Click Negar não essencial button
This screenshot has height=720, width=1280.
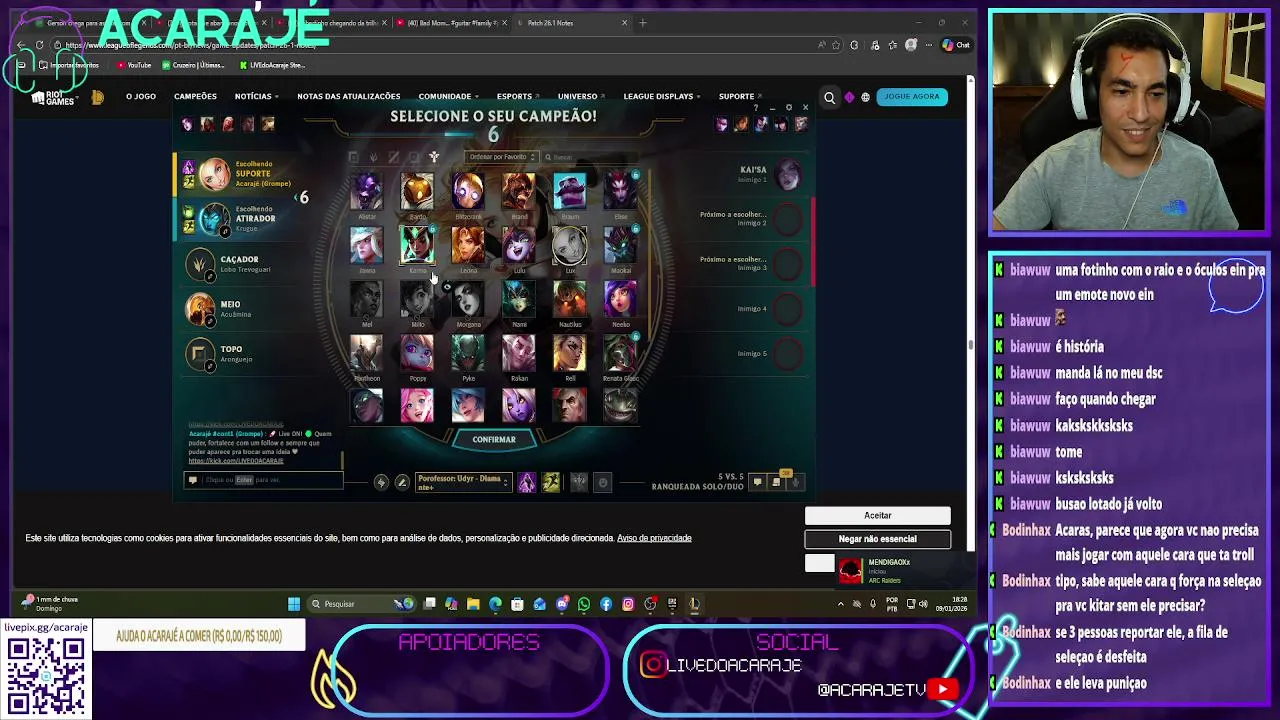click(x=877, y=539)
